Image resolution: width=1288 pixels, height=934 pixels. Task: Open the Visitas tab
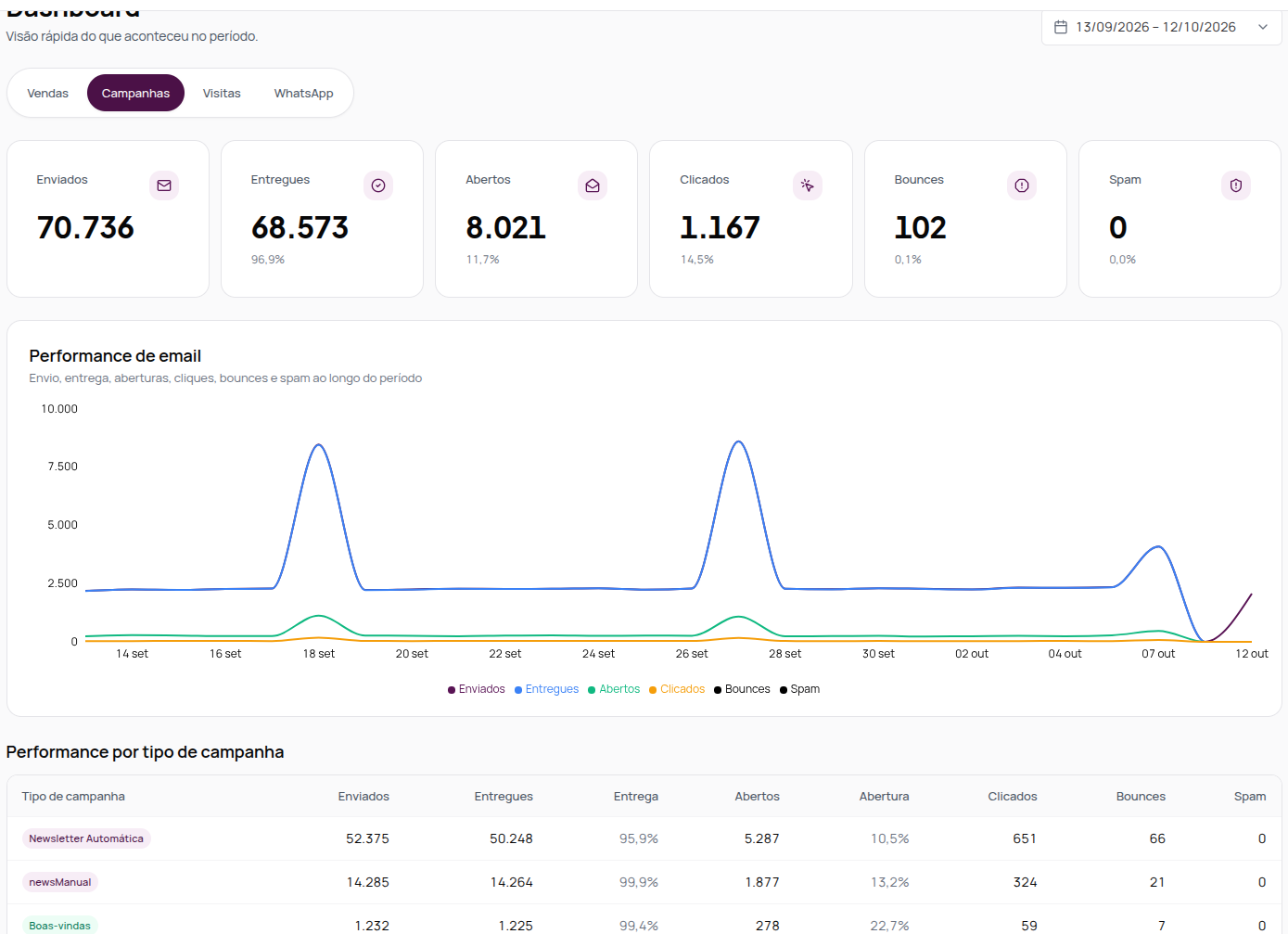[x=222, y=93]
